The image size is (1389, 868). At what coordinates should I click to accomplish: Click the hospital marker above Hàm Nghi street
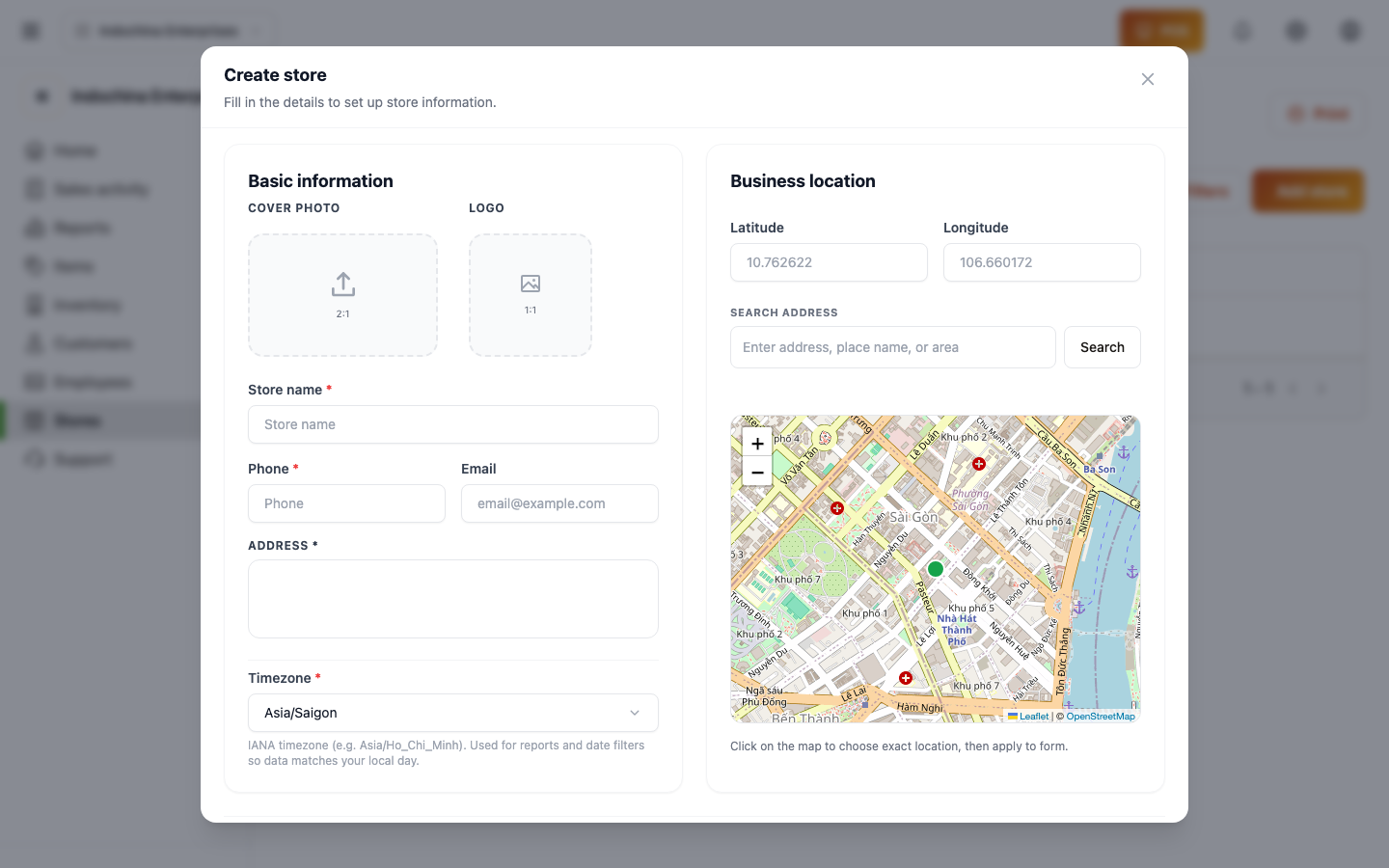[906, 678]
